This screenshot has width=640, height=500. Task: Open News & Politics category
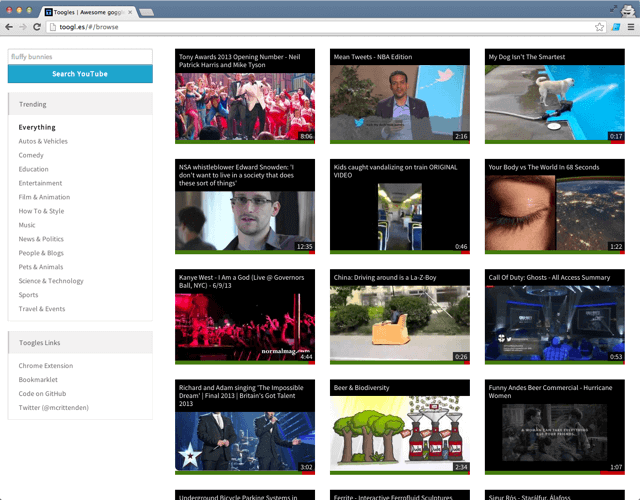tap(41, 239)
